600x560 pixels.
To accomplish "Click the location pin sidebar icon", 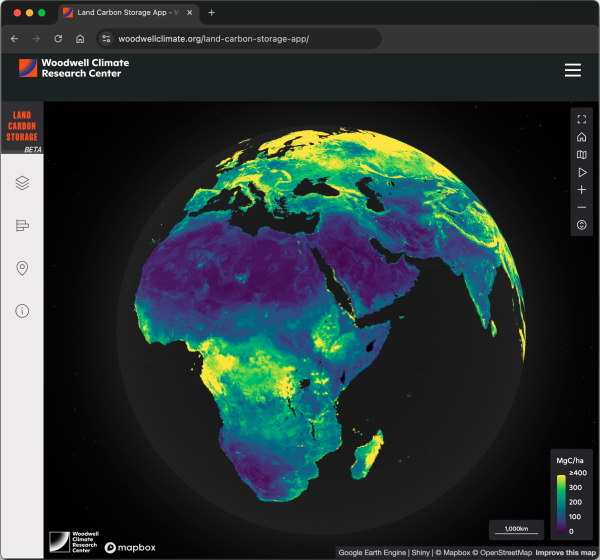I will click(22, 268).
